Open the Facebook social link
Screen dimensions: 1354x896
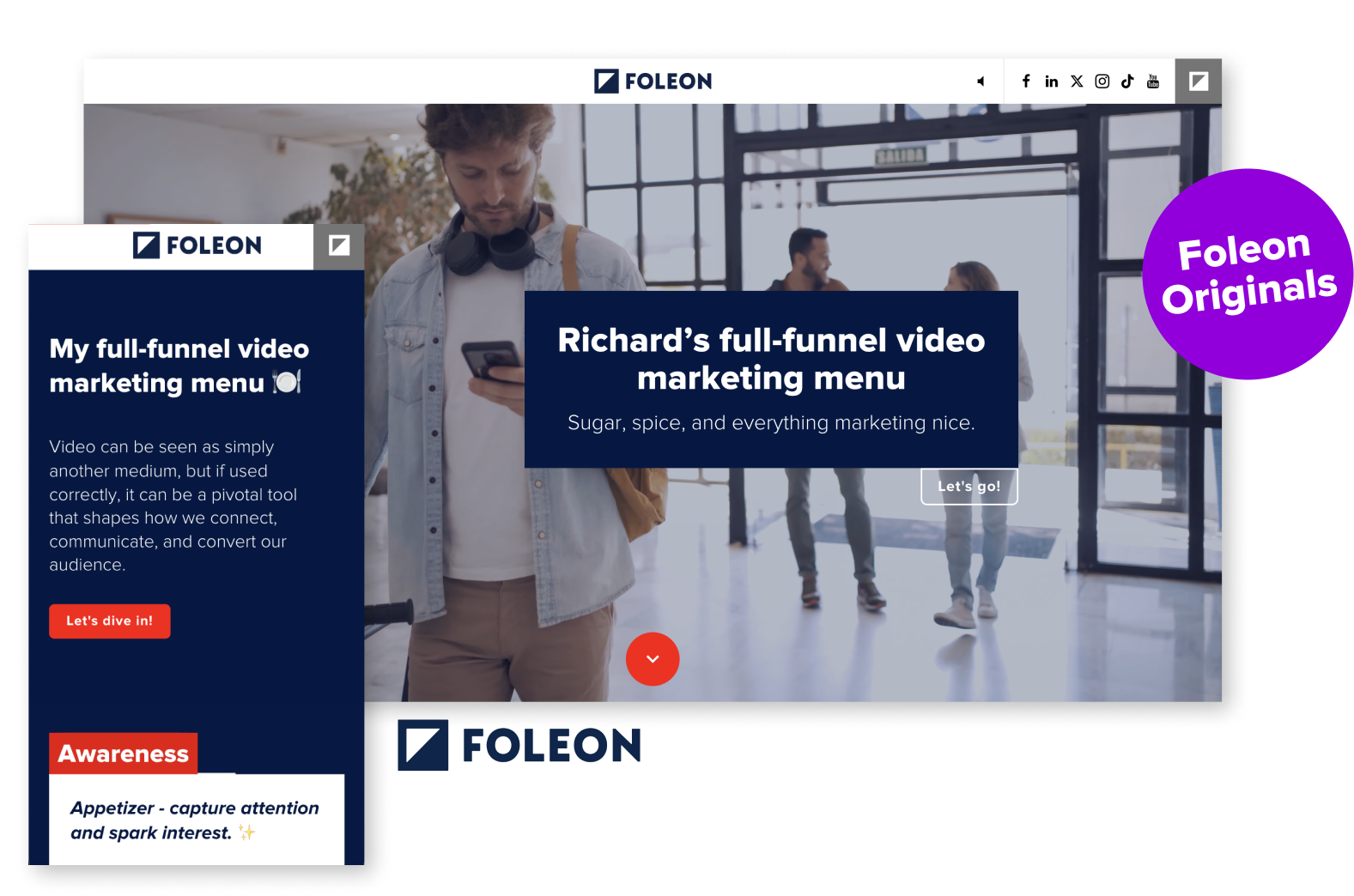pos(1026,82)
